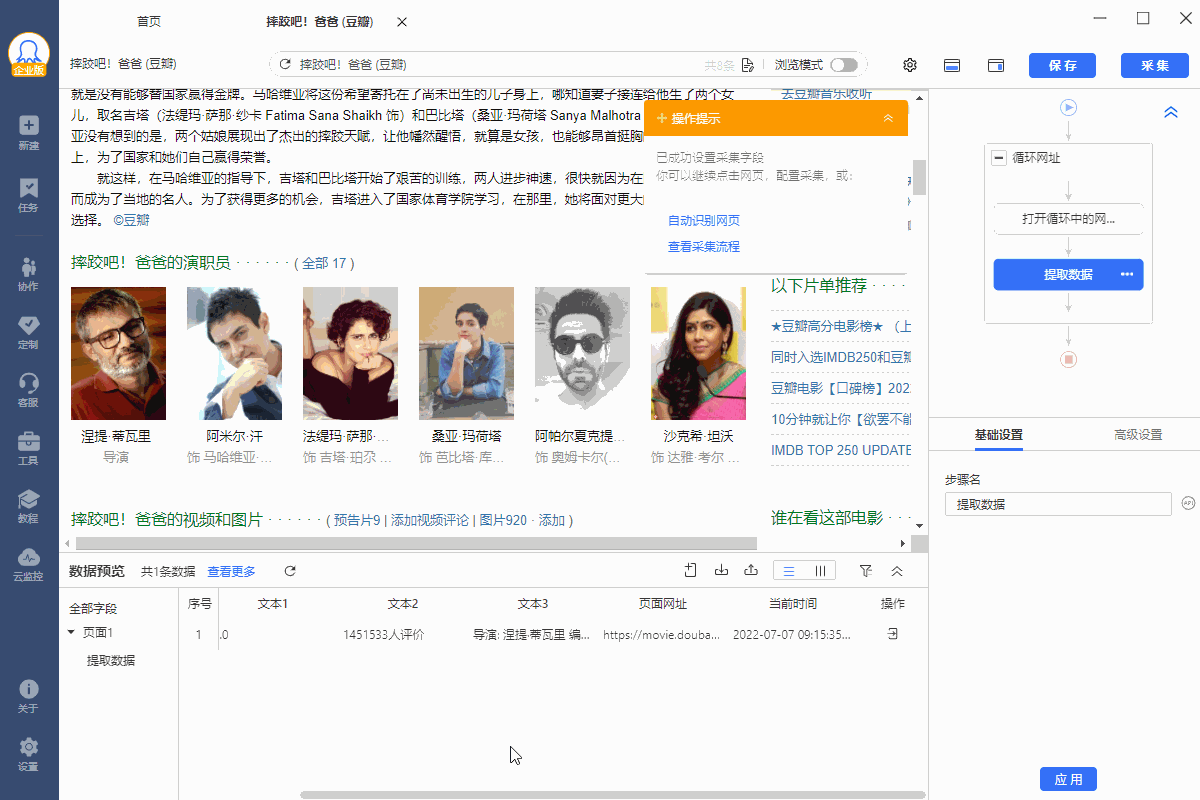The width and height of the screenshot is (1200, 800).
Task: Click the 查看更多 link in data preview
Action: point(231,571)
